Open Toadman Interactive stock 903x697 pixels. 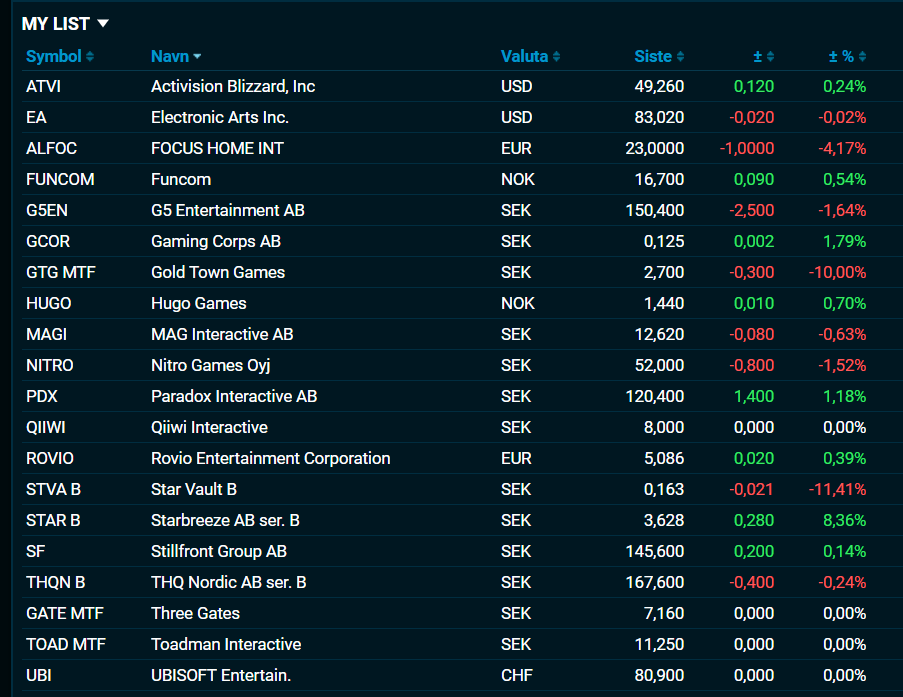(x=226, y=645)
